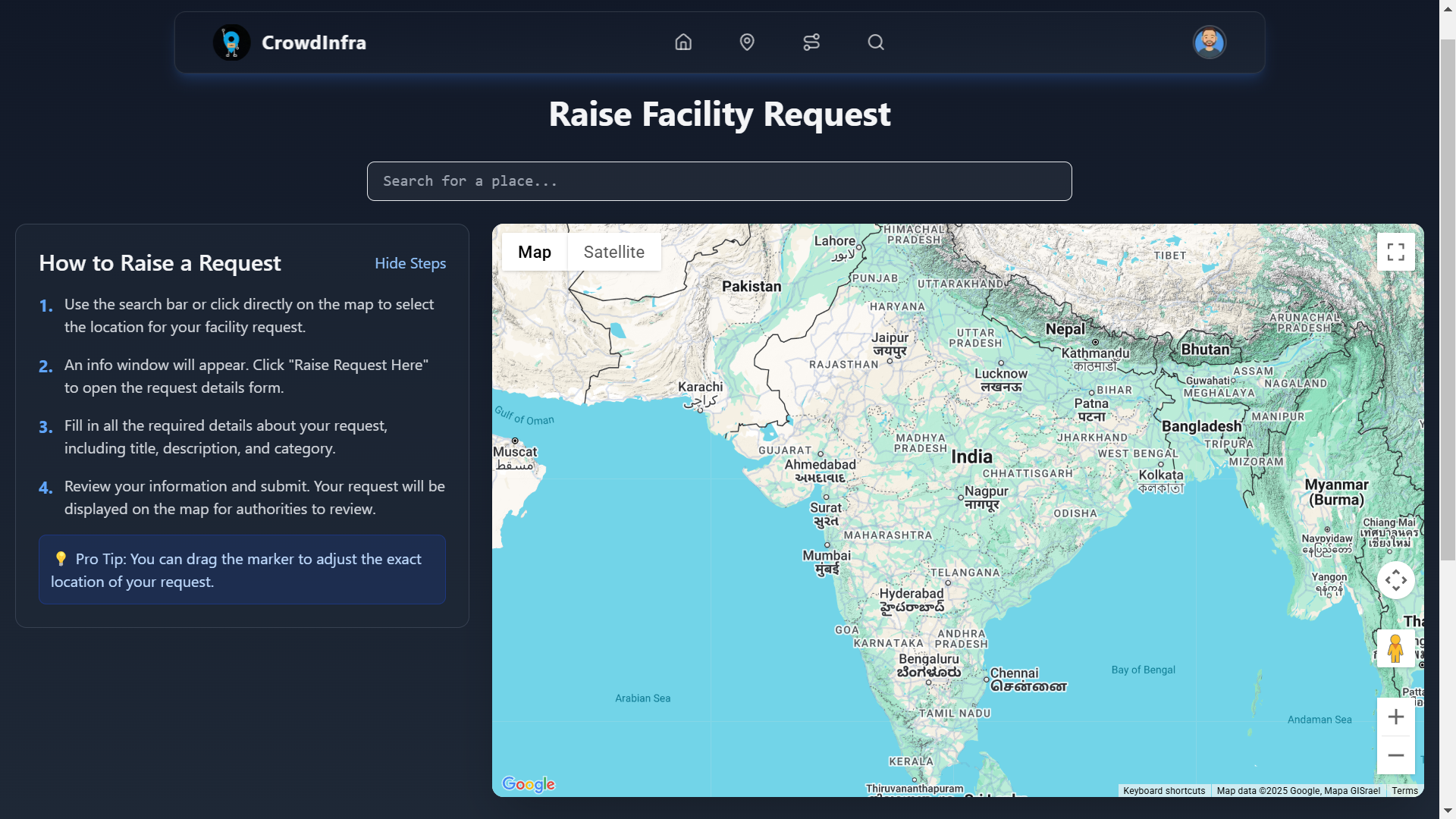Viewport: 1456px width, 819px height.
Task: Select the Map view tab
Action: click(534, 253)
